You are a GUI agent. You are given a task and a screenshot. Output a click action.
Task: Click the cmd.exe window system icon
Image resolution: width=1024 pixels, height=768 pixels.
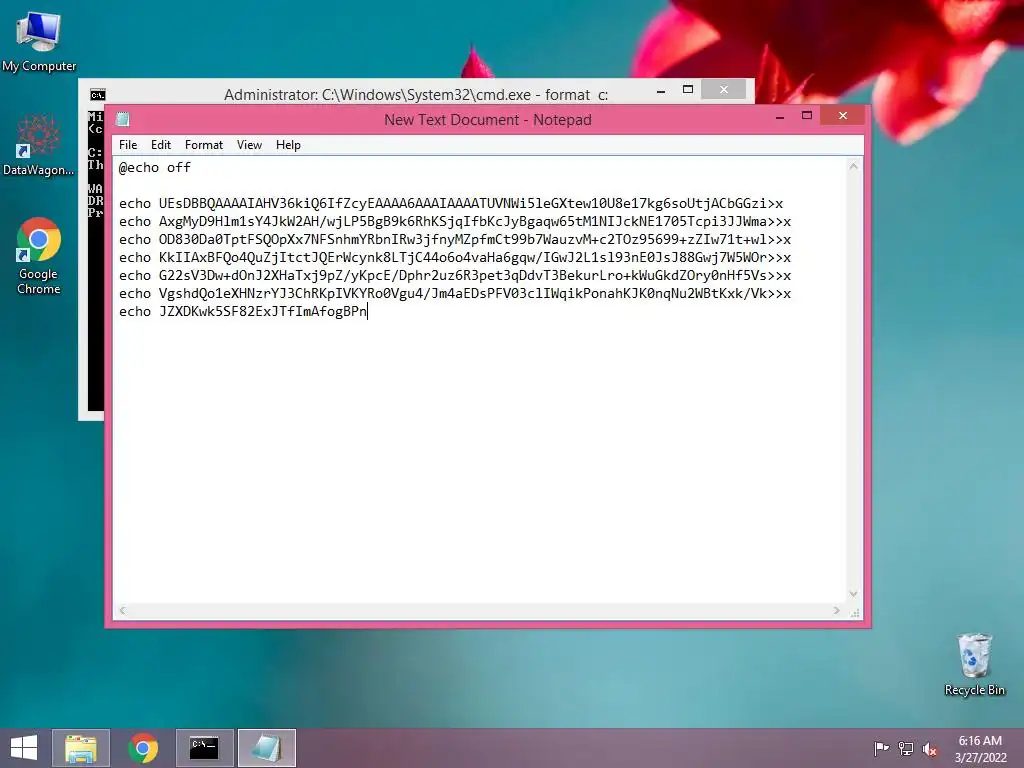coord(98,95)
